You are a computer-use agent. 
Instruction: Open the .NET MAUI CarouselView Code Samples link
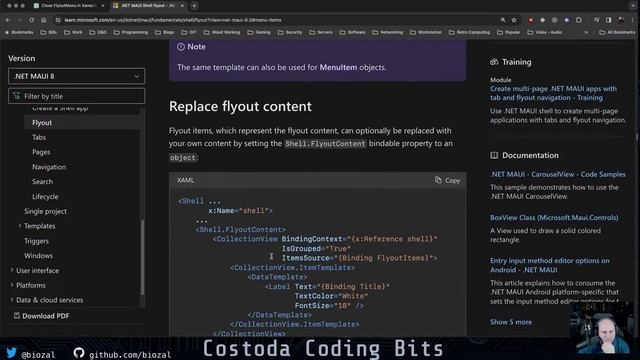[558, 174]
